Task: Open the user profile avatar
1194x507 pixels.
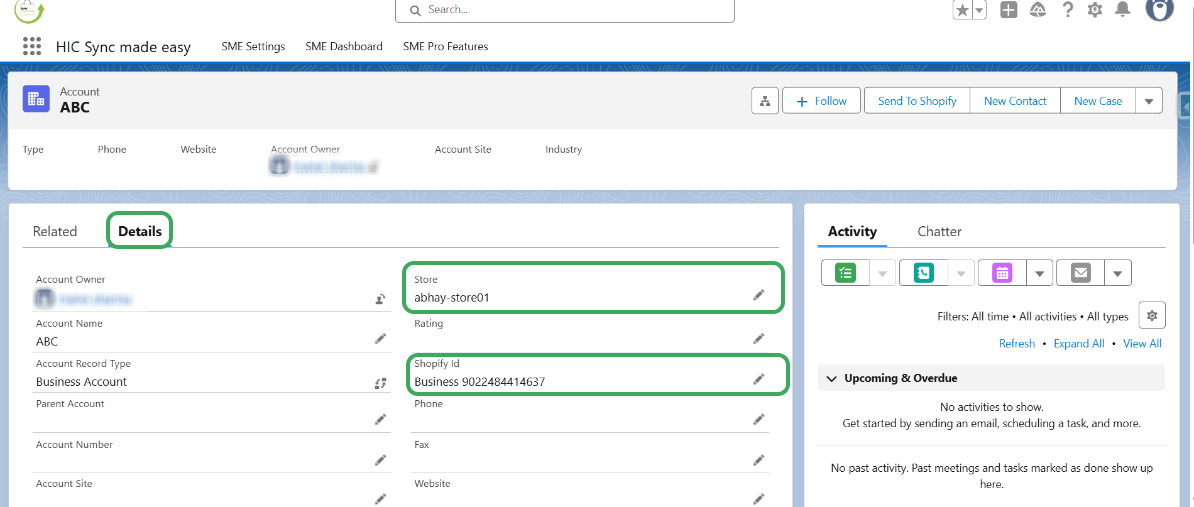Action: [x=1160, y=8]
